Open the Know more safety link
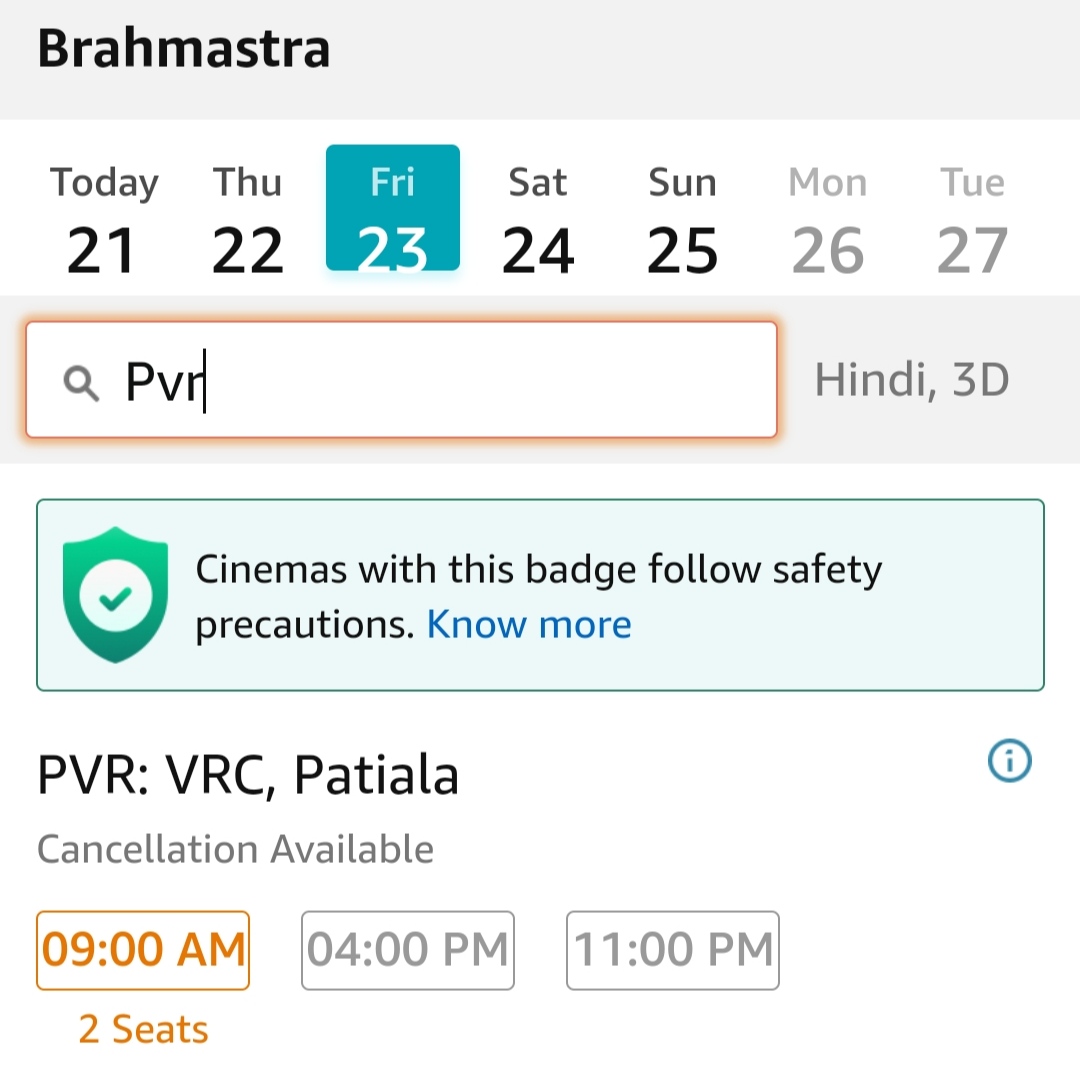This screenshot has width=1080, height=1073. click(x=529, y=625)
